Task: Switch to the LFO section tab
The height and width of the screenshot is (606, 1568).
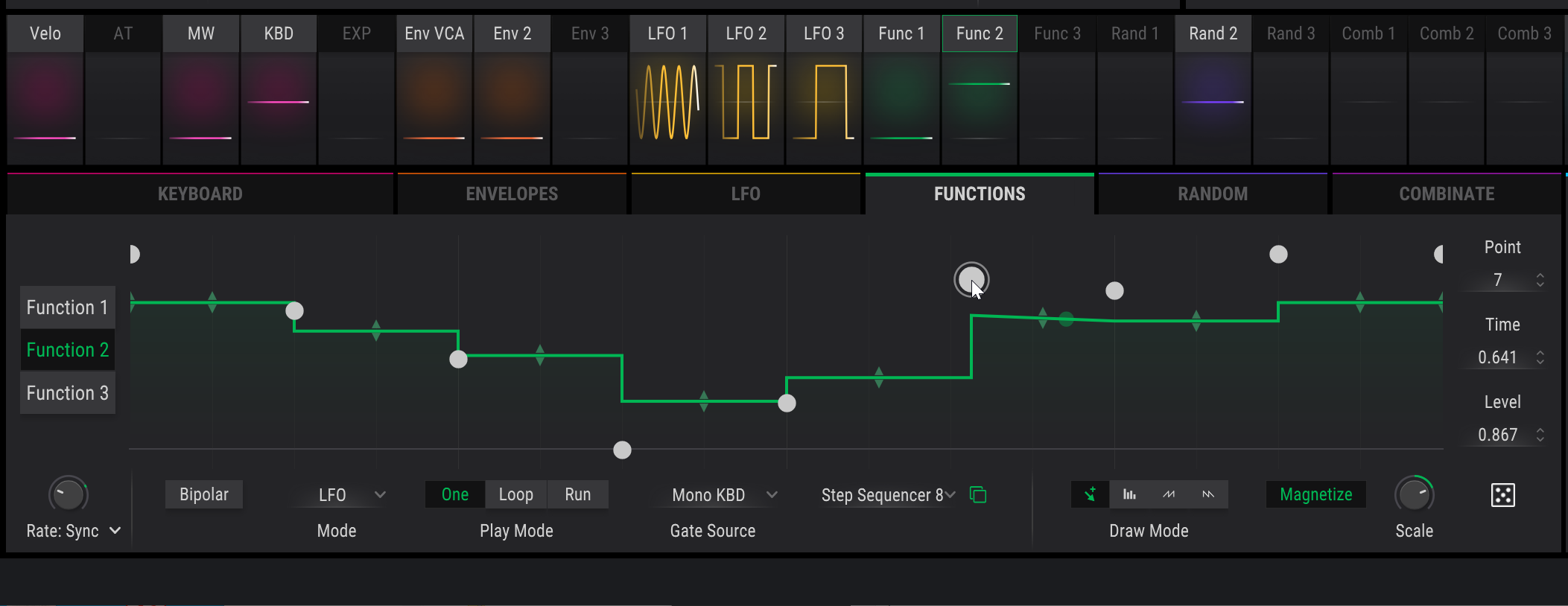Action: (746, 194)
